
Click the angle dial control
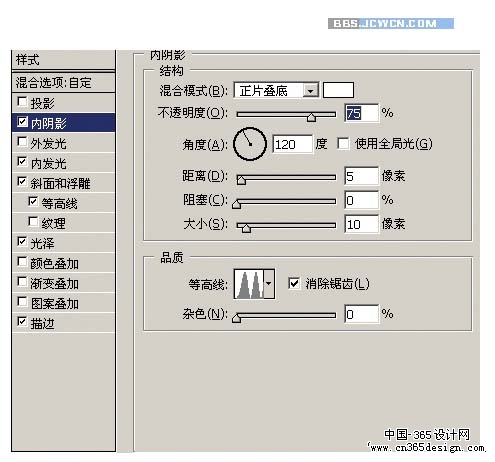click(249, 144)
